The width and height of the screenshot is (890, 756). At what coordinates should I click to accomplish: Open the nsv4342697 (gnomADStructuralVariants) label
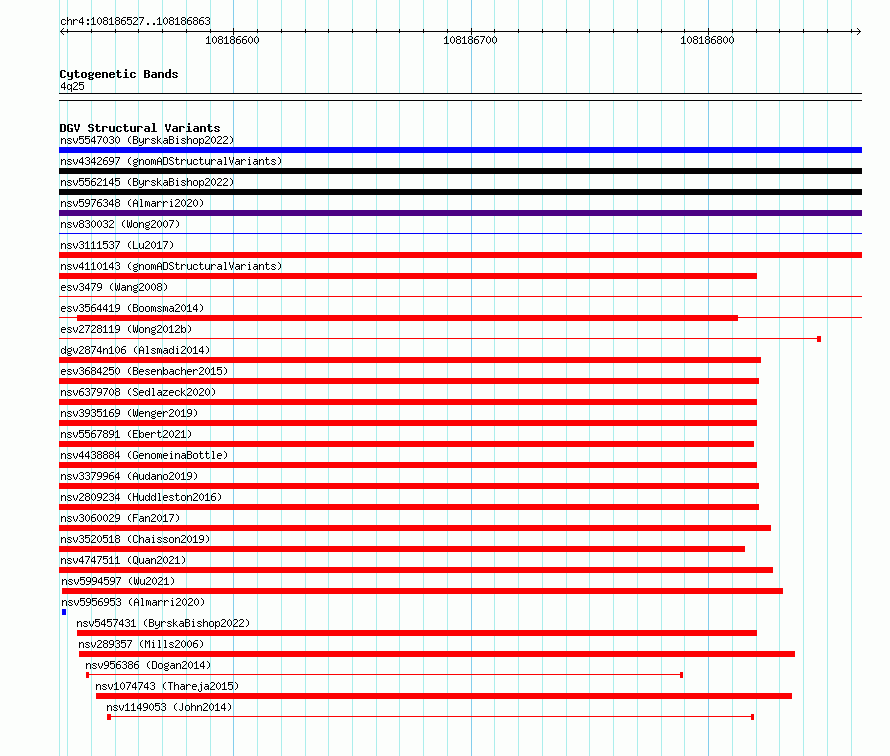171,161
